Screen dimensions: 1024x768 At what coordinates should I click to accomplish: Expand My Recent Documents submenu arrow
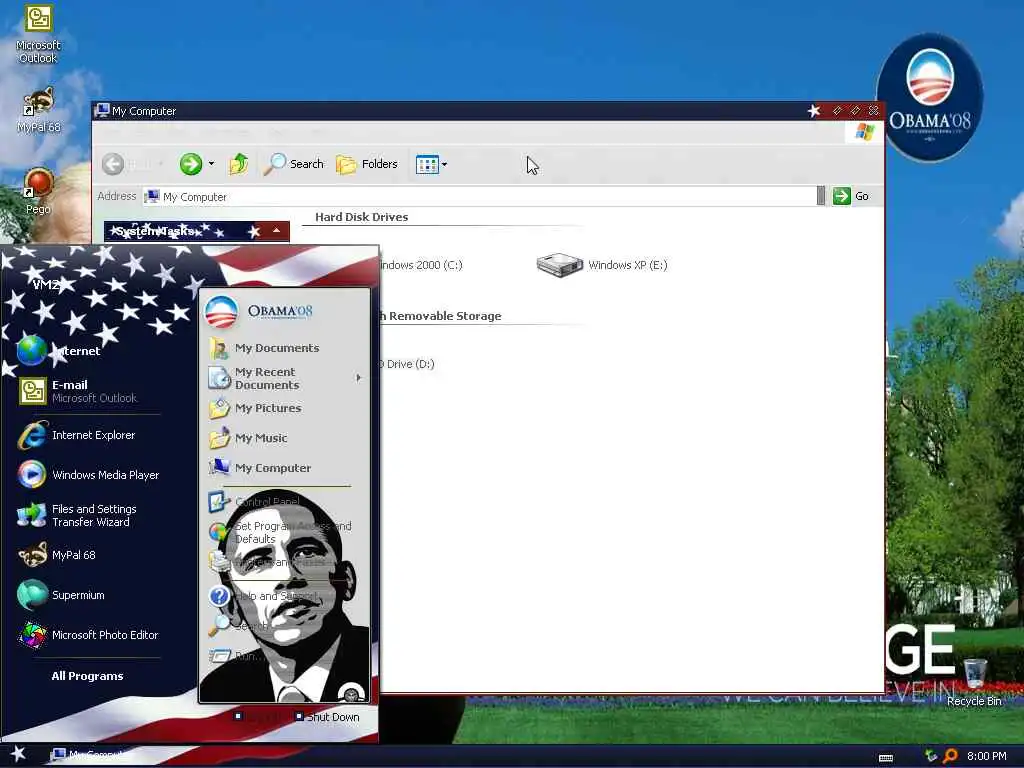pos(359,377)
